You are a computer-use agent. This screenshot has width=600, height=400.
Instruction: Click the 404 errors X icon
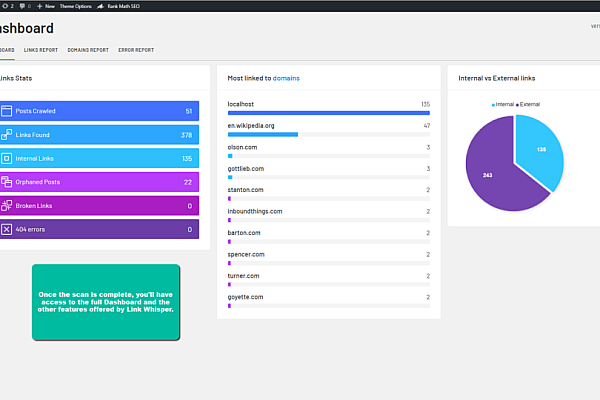(7, 229)
